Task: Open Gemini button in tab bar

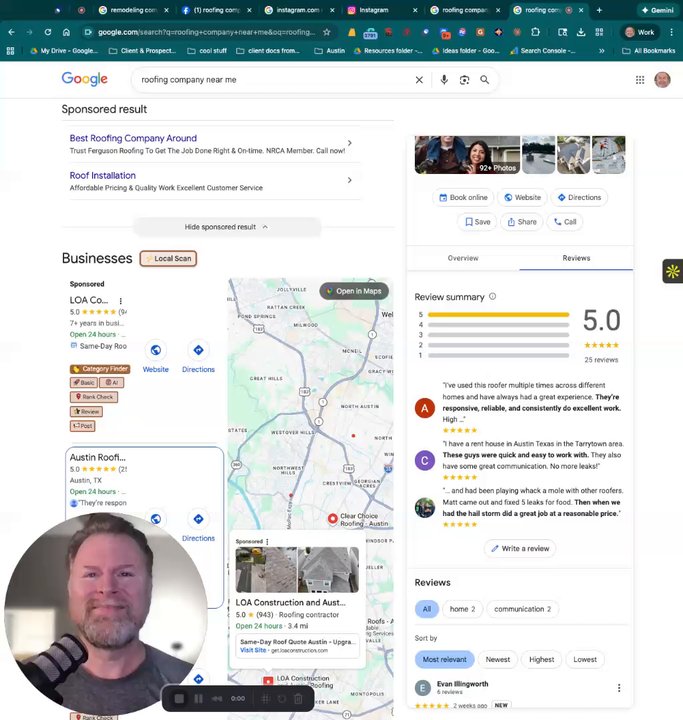Action: (x=657, y=10)
